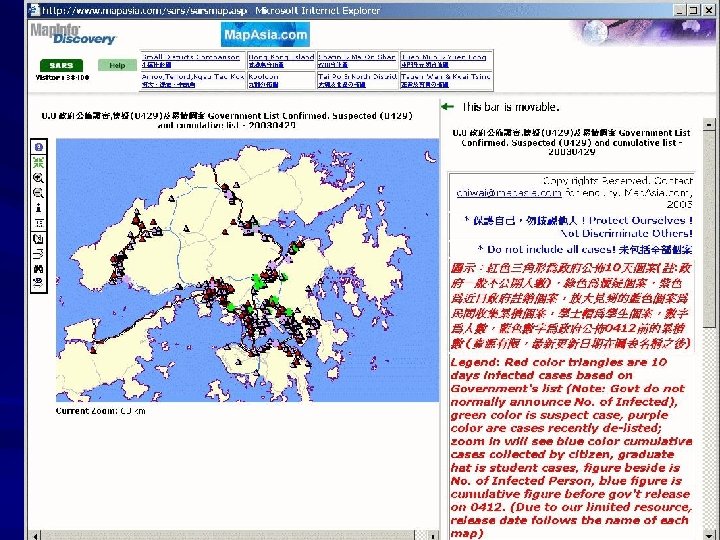
Task: Click the right panel scroll-up arrow
Action: click(709, 124)
